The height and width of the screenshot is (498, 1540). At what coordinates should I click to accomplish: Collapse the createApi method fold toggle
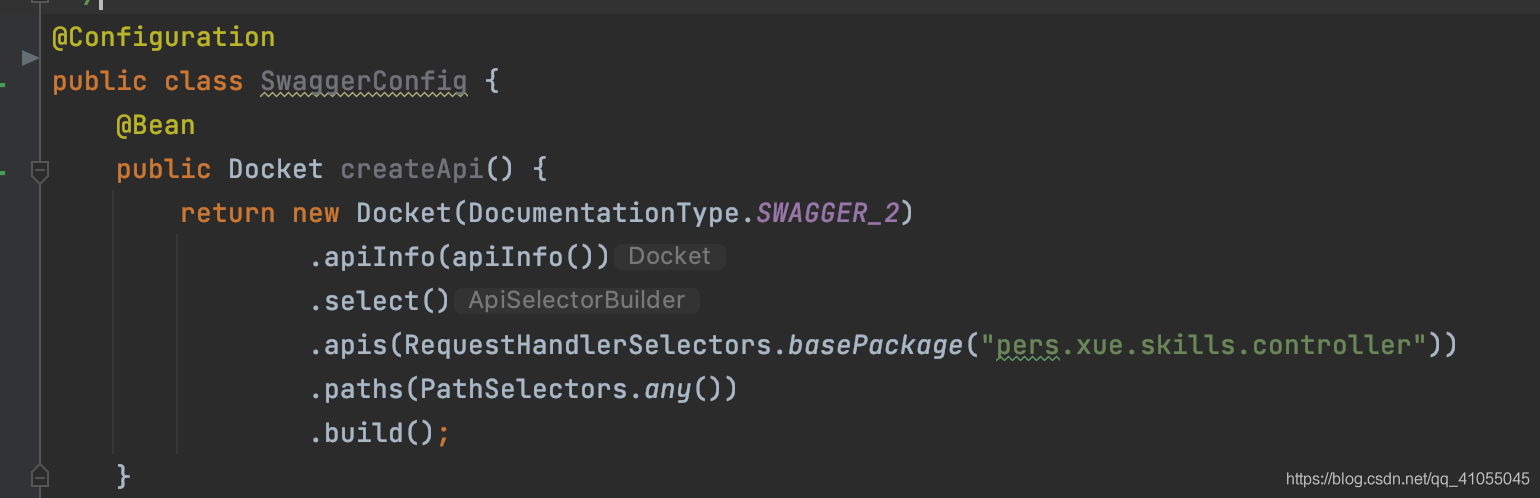39,172
